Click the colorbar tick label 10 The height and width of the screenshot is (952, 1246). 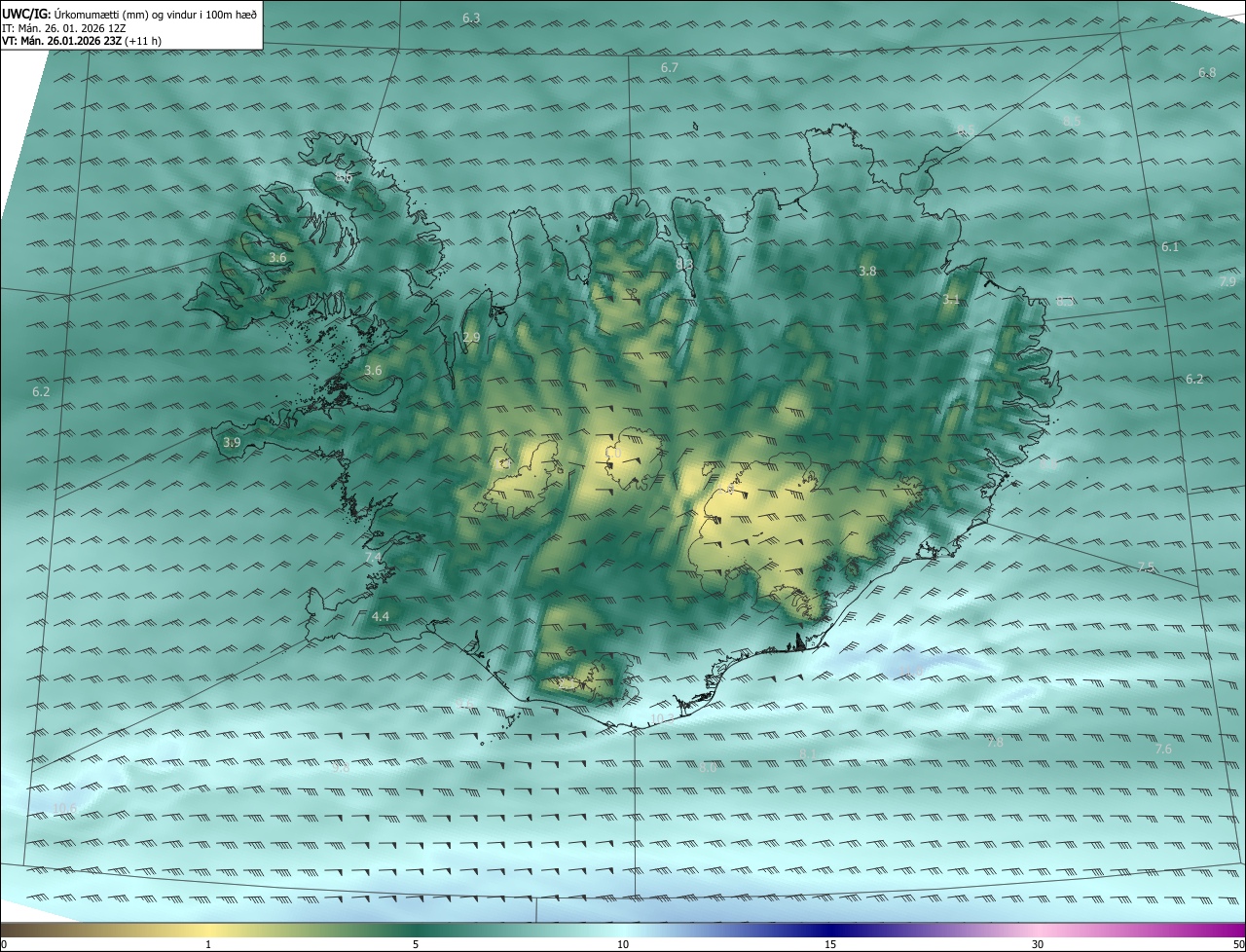pyautogui.click(x=623, y=945)
